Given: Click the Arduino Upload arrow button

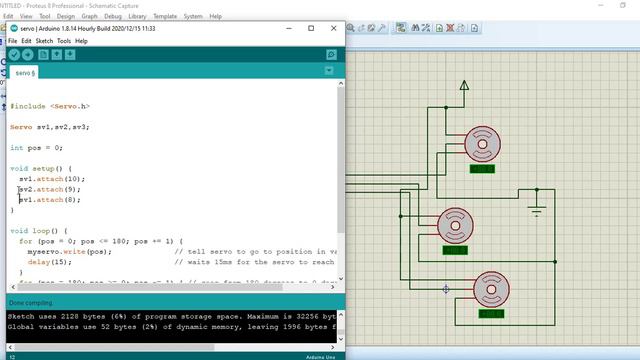Looking at the screenshot, I should pos(28,54).
